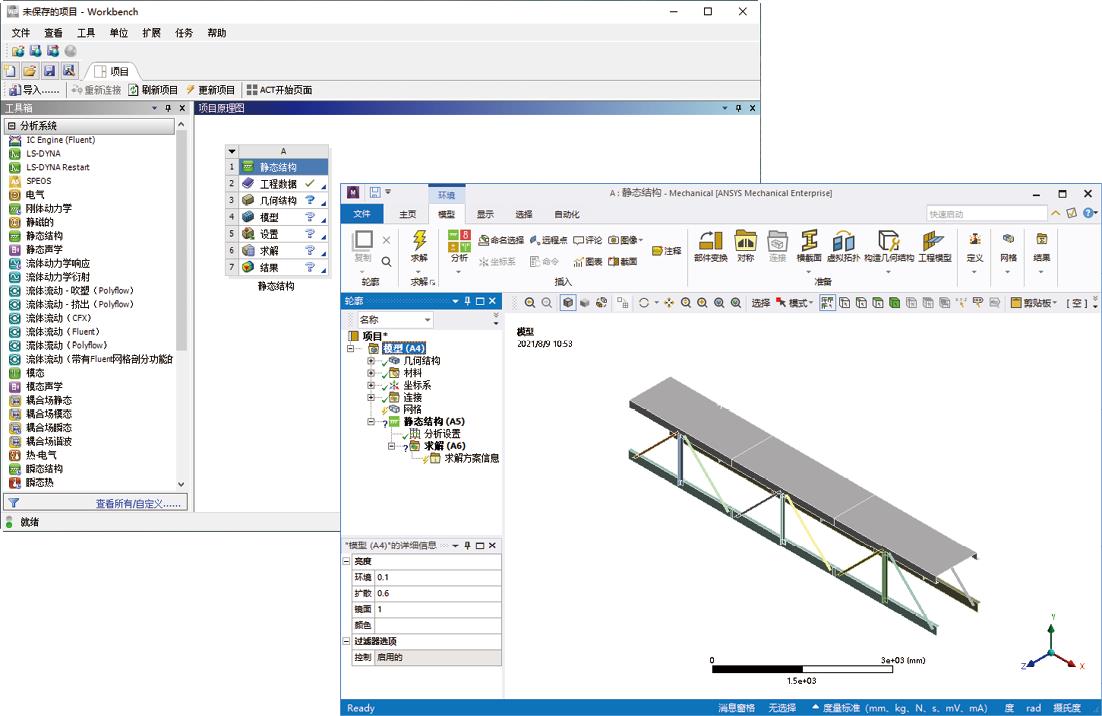Toggle the body selection filter green icon
This screenshot has width=1102, height=716.
click(x=895, y=303)
